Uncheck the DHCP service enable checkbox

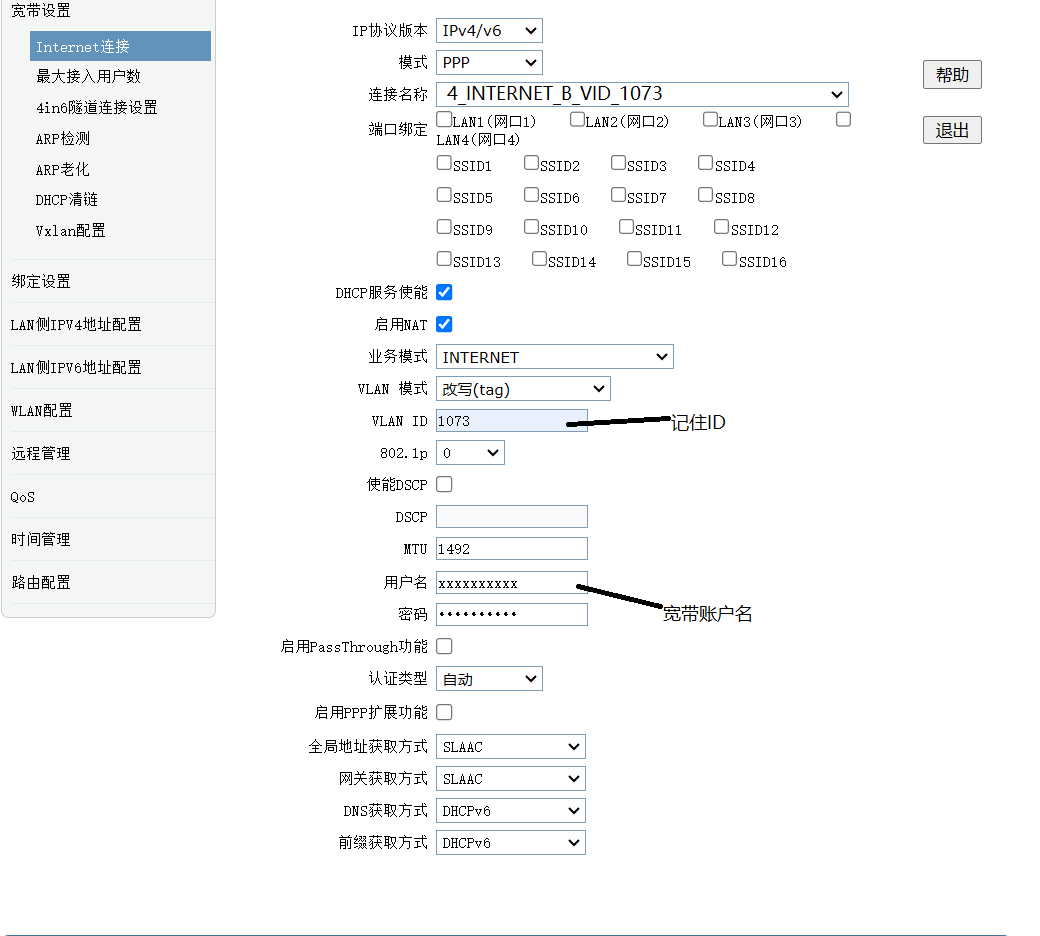(444, 292)
